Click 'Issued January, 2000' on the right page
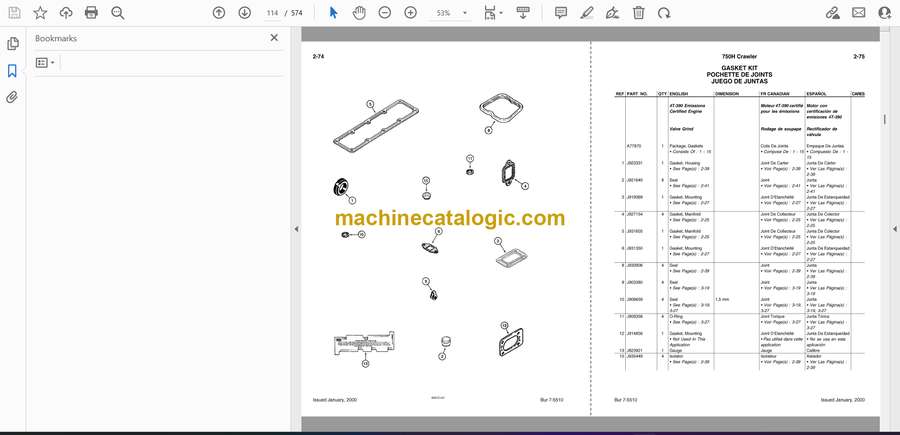Image resolution: width=900 pixels, height=435 pixels. coord(843,400)
